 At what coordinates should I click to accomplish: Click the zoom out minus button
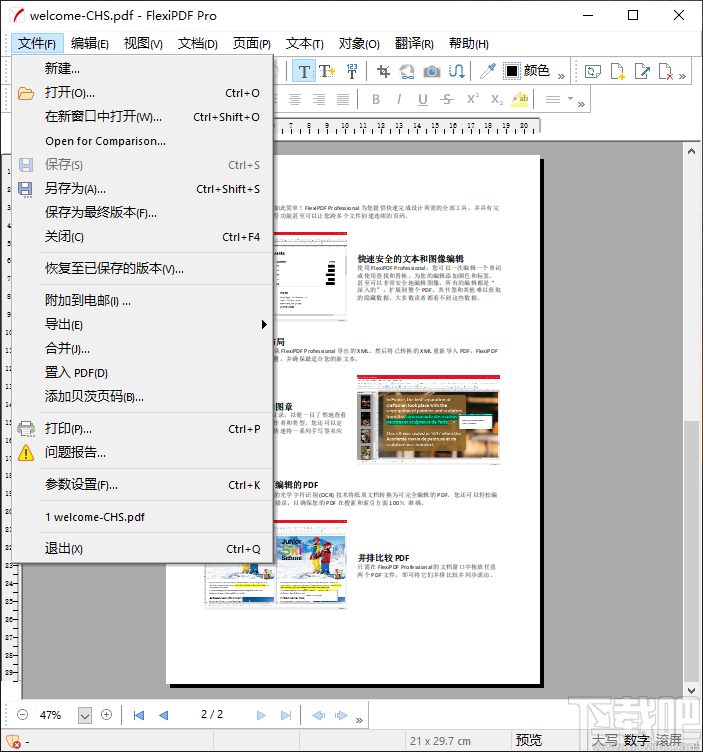pyautogui.click(x=23, y=715)
